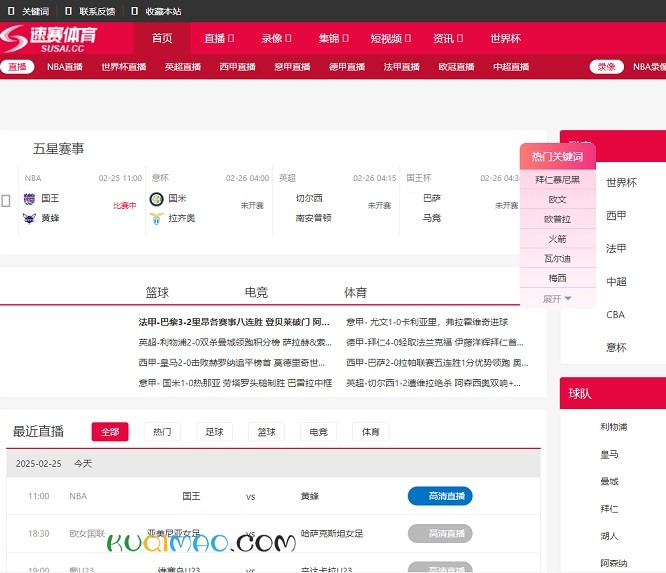Open the 中超直播 link
The height and width of the screenshot is (573, 666).
coord(511,67)
